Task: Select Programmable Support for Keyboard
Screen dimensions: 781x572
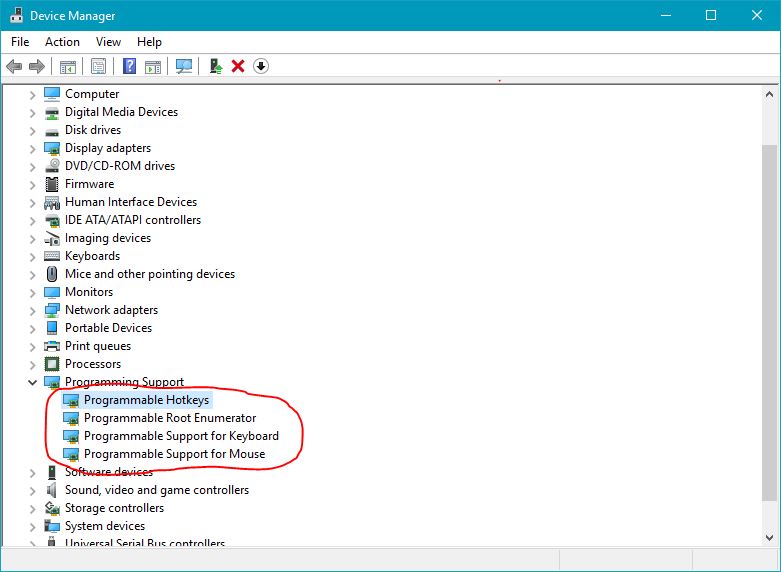Action: pyautogui.click(x=181, y=436)
